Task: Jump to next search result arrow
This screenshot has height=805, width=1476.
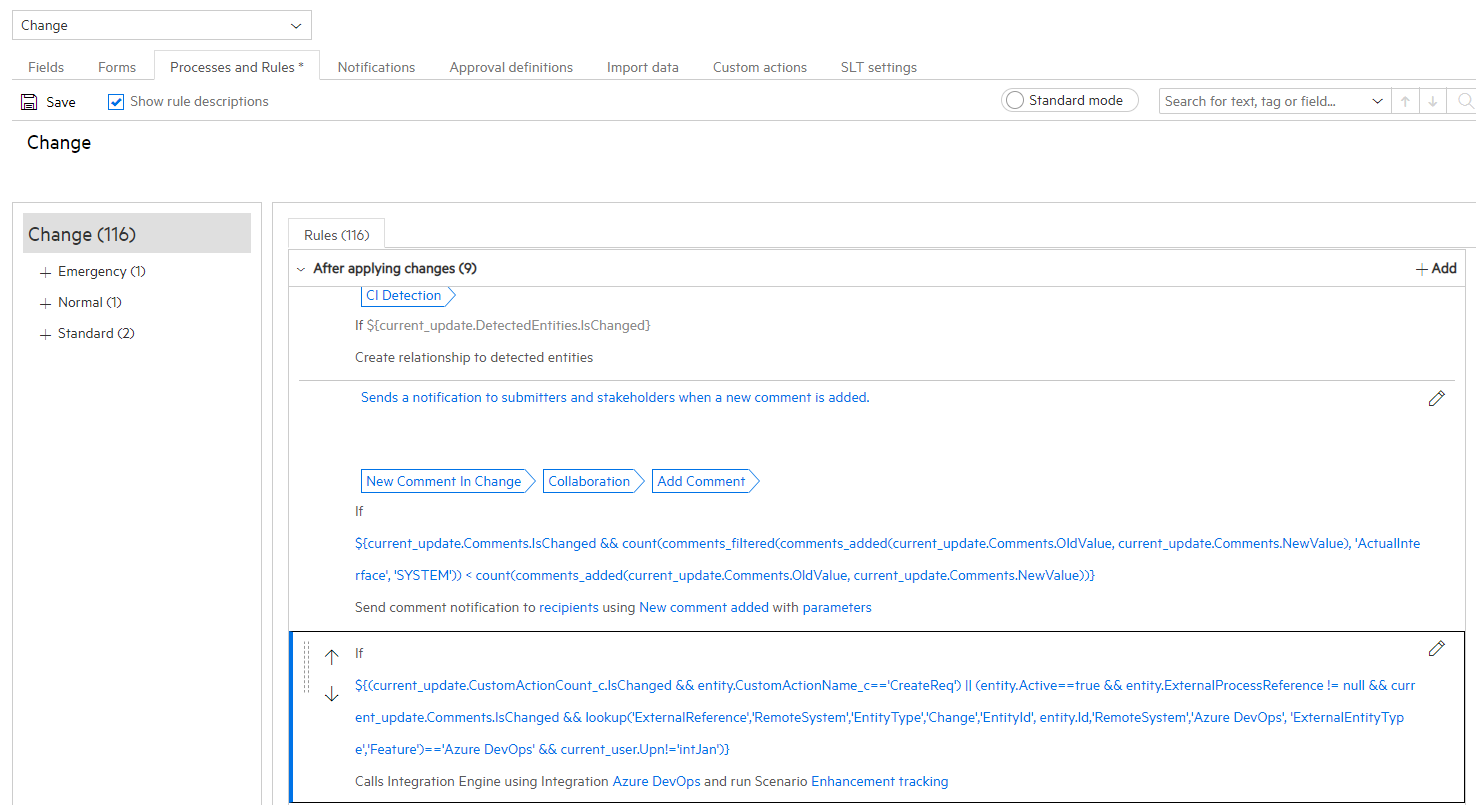Action: click(1432, 101)
